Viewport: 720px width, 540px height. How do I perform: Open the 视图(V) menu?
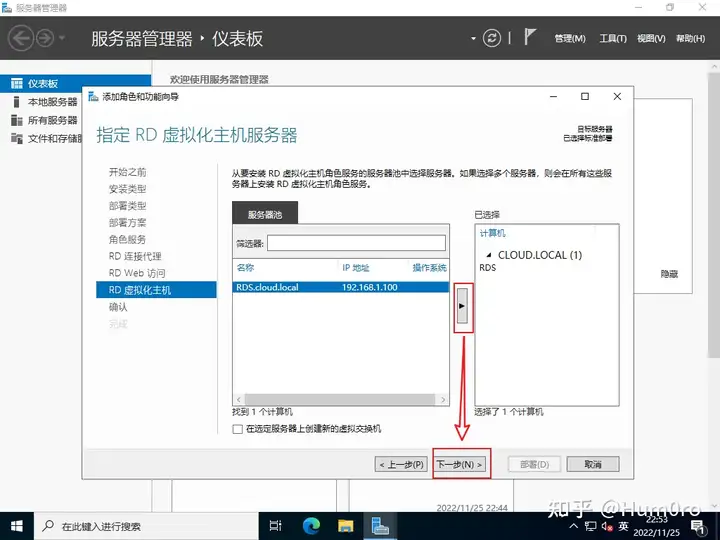coord(651,39)
